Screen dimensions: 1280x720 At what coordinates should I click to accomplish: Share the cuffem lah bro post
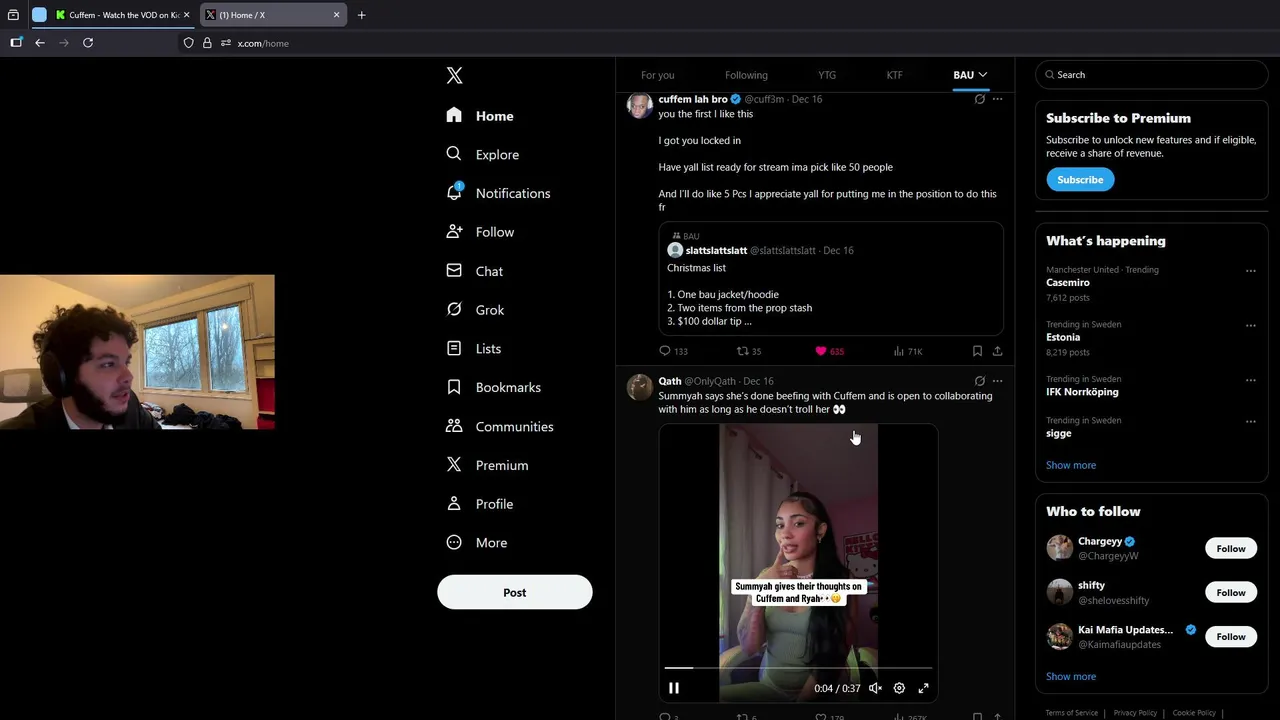[997, 351]
